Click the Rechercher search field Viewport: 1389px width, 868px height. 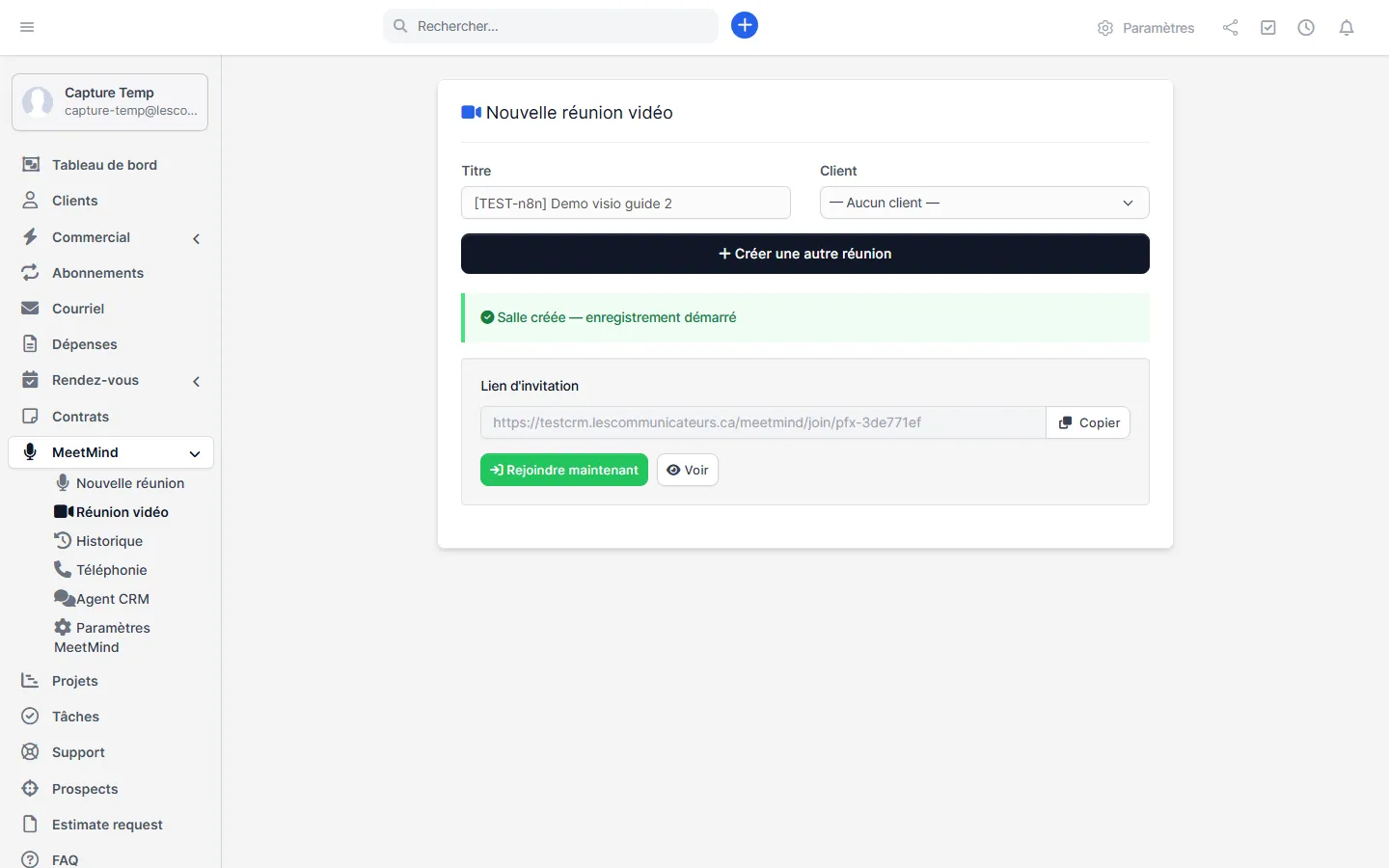pos(551,26)
